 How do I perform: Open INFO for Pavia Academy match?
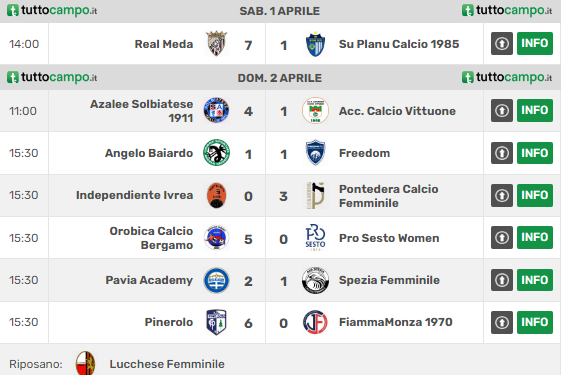click(535, 280)
